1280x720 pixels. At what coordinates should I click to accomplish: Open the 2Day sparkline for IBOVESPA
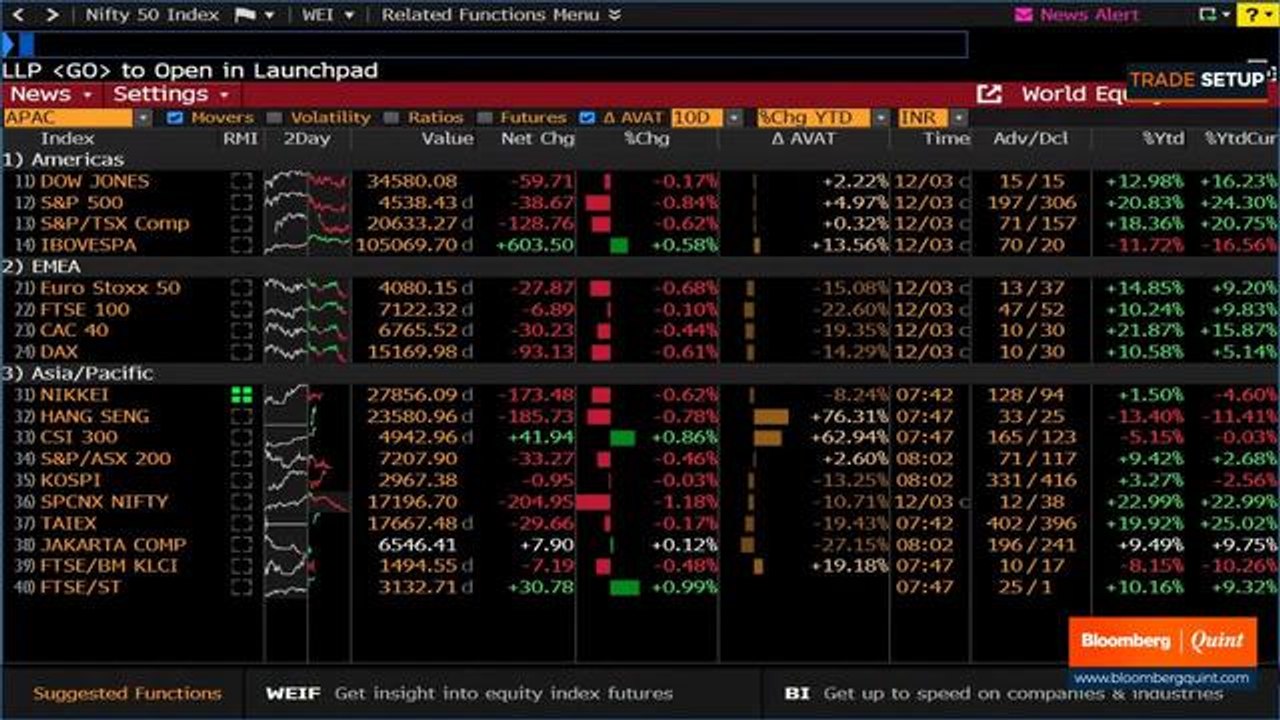point(306,245)
